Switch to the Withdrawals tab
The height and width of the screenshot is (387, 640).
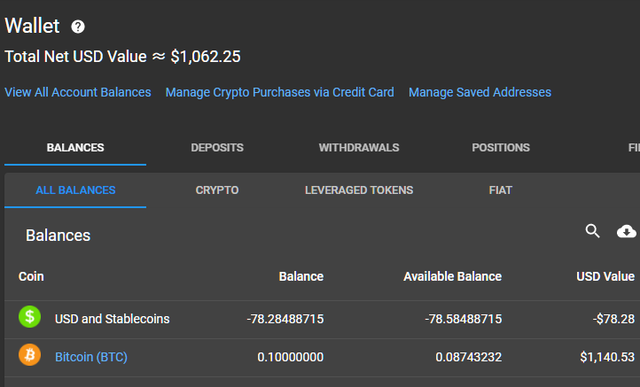coord(359,148)
